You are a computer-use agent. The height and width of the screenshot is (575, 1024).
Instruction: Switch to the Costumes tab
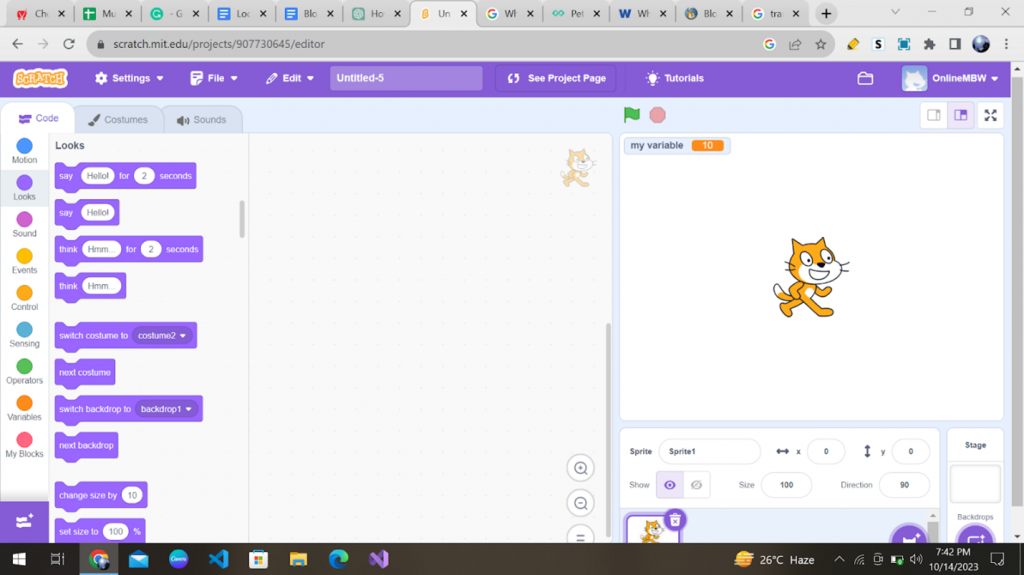point(118,120)
